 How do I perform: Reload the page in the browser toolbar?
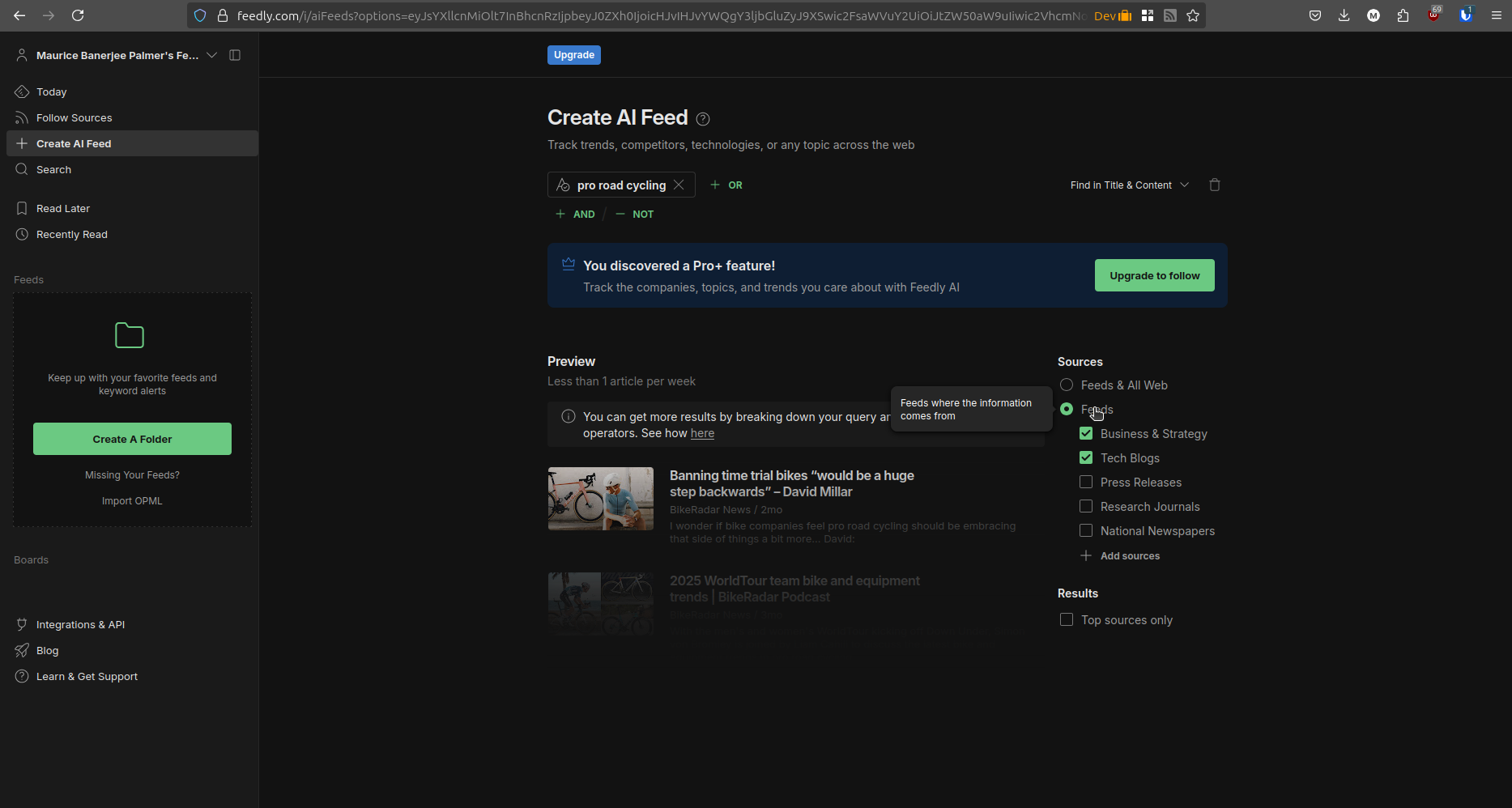(x=78, y=15)
